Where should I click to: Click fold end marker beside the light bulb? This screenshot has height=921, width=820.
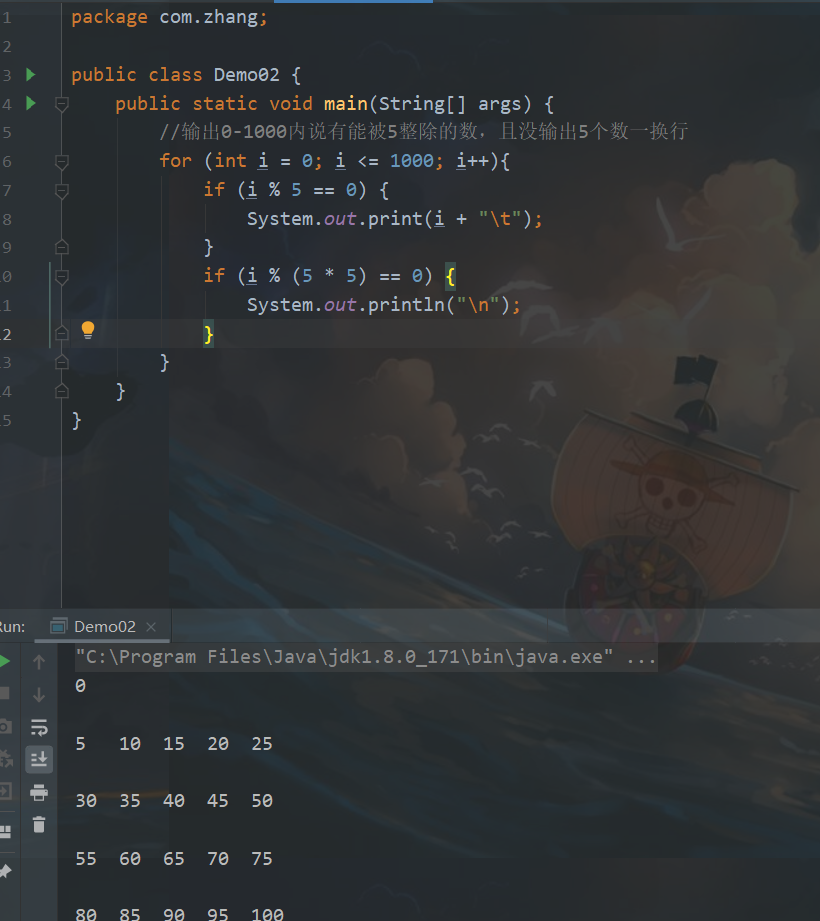click(x=62, y=334)
